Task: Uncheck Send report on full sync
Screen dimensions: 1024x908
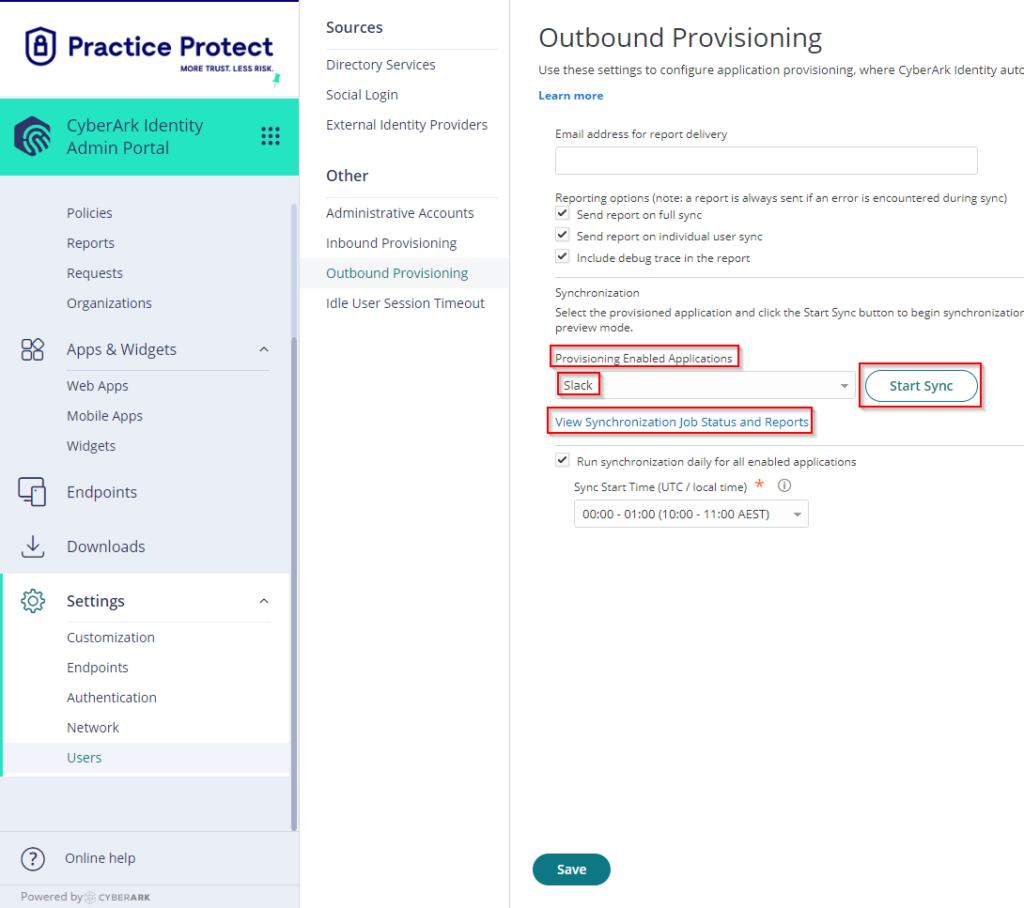Action: [x=562, y=214]
